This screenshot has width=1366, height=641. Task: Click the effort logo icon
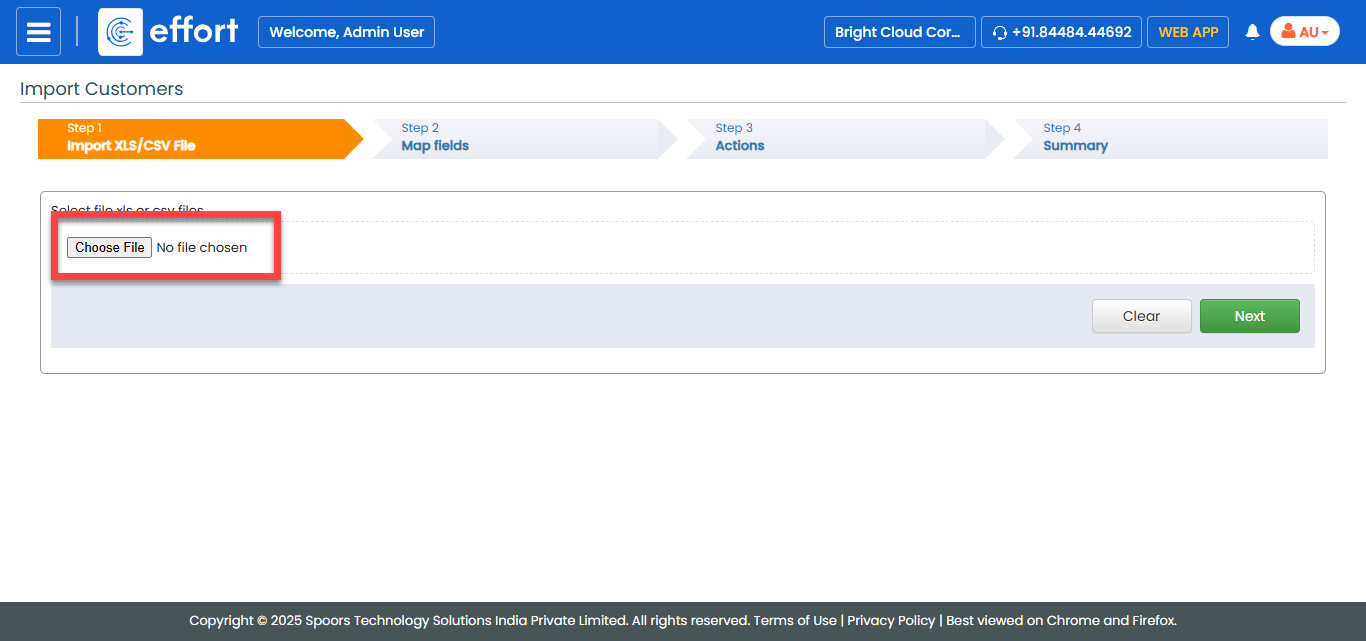coord(120,32)
